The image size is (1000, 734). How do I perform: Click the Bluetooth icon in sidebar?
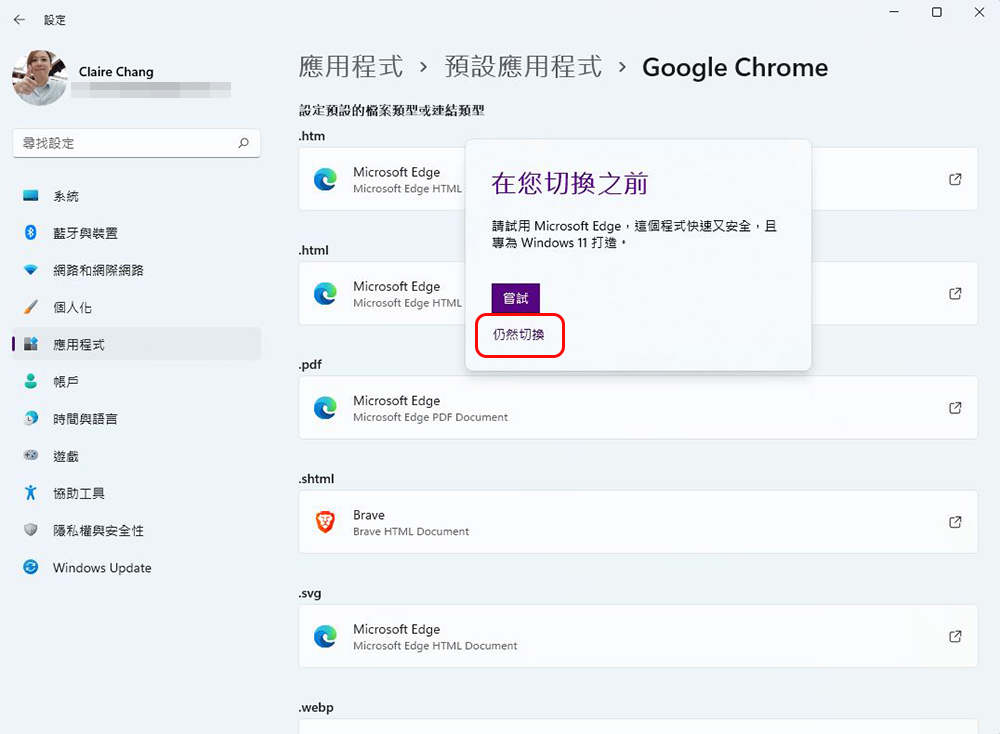tap(31, 232)
